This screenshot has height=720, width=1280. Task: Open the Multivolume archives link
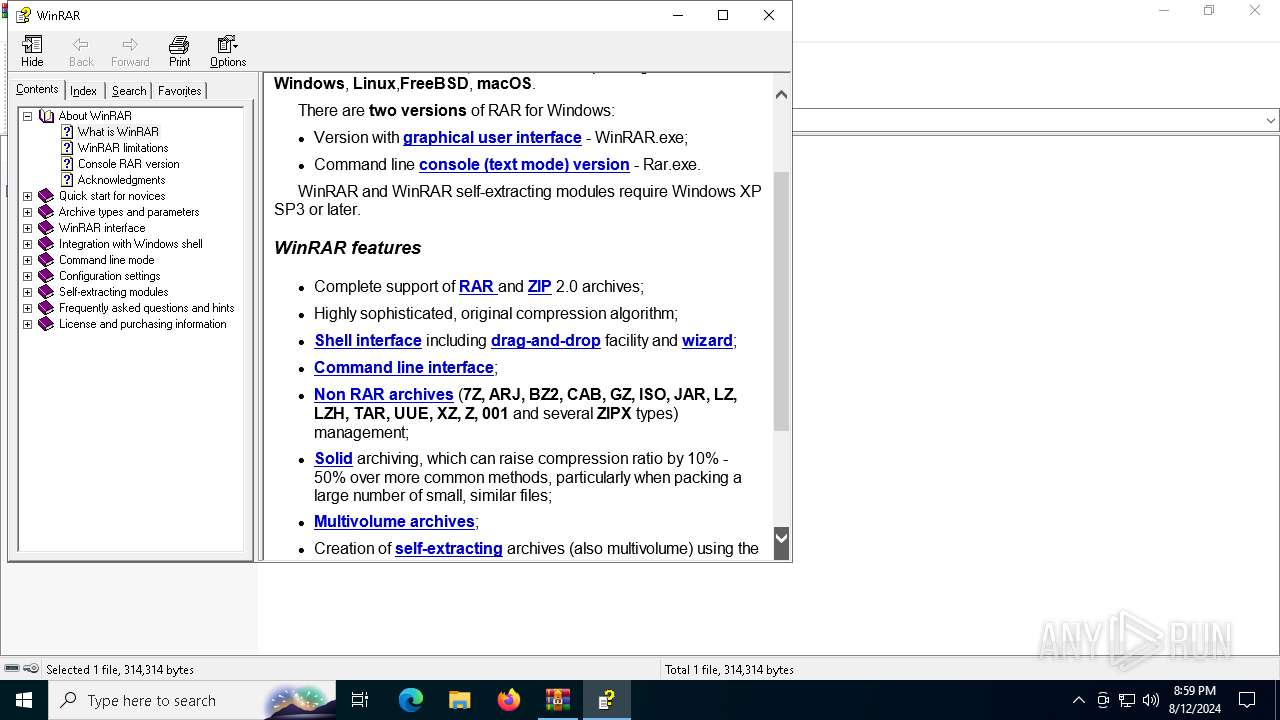click(394, 522)
